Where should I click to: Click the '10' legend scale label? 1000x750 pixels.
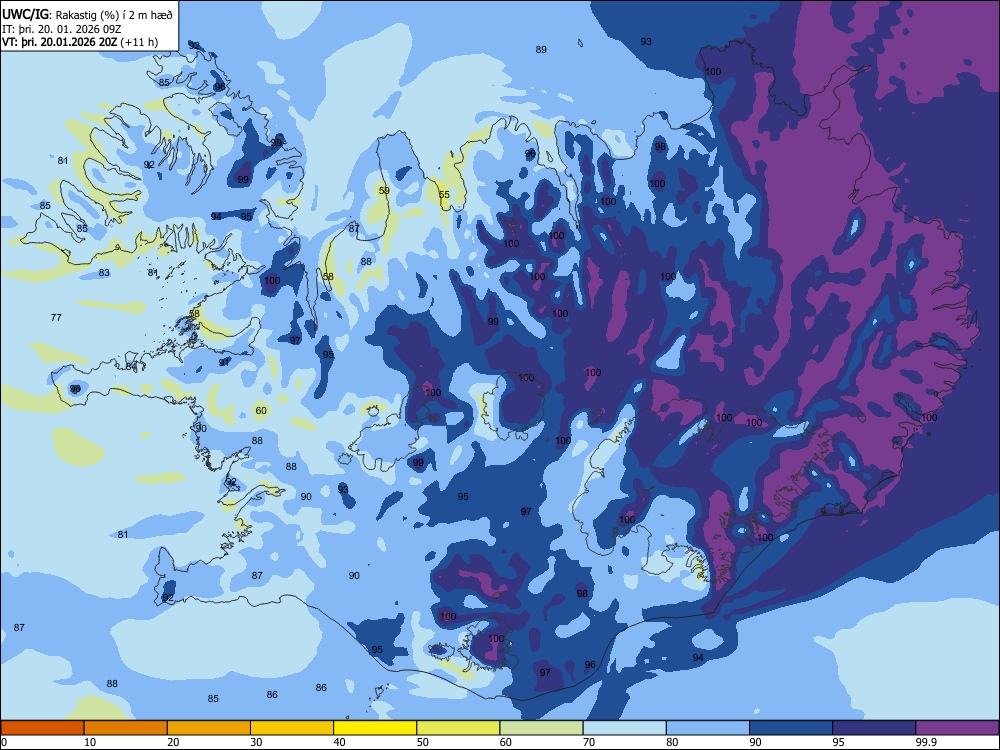[x=90, y=742]
